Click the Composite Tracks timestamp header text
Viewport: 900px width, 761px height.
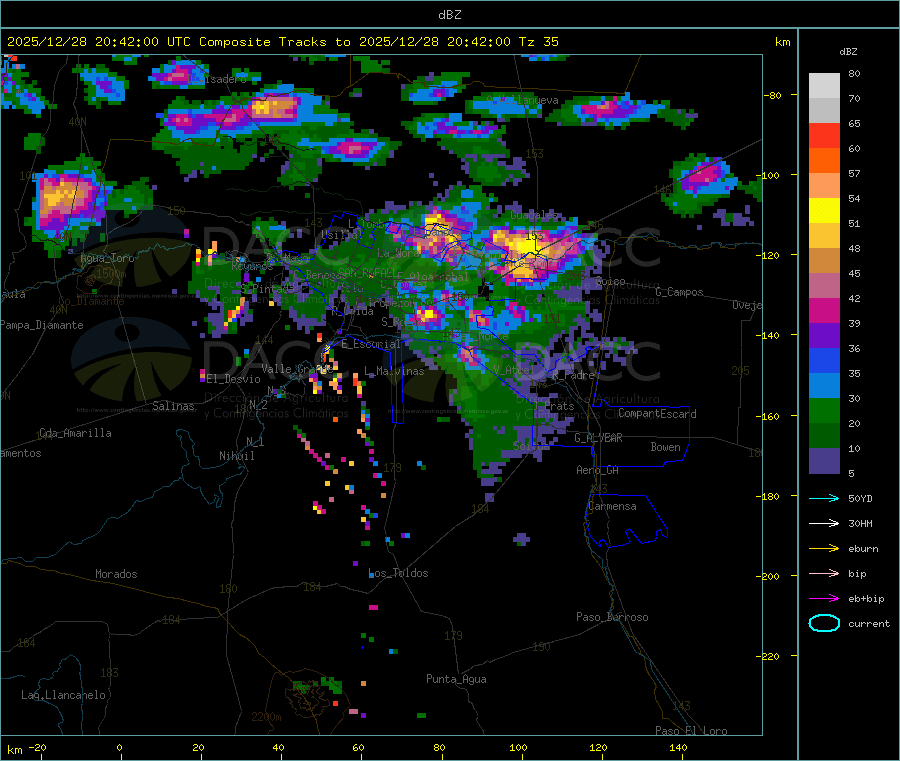(282, 42)
